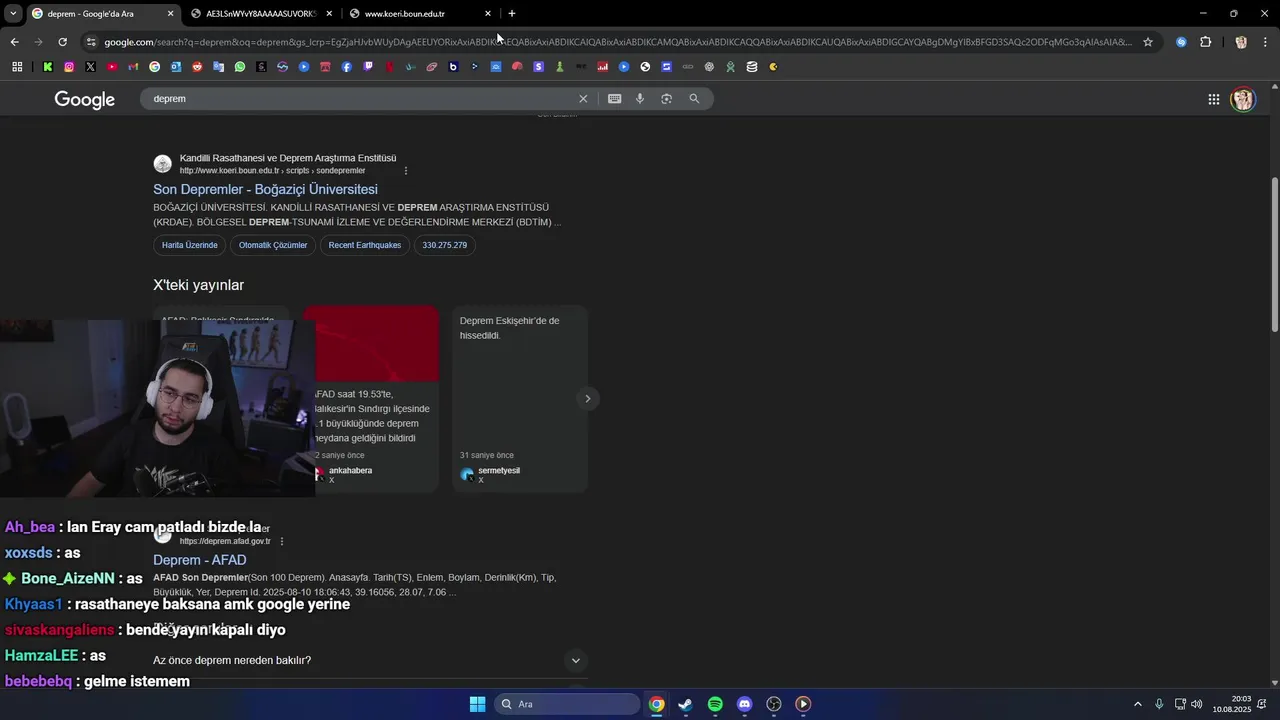The image size is (1280, 720).
Task: Open Chrome from the taskbar
Action: point(656,704)
